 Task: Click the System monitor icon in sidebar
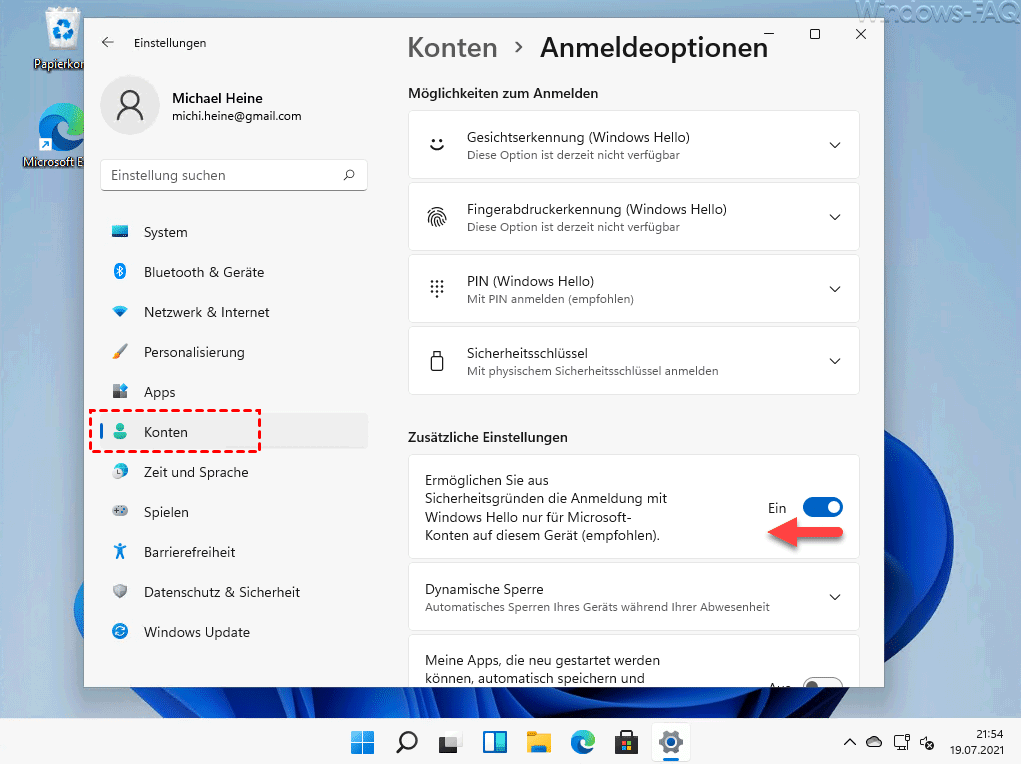click(120, 231)
